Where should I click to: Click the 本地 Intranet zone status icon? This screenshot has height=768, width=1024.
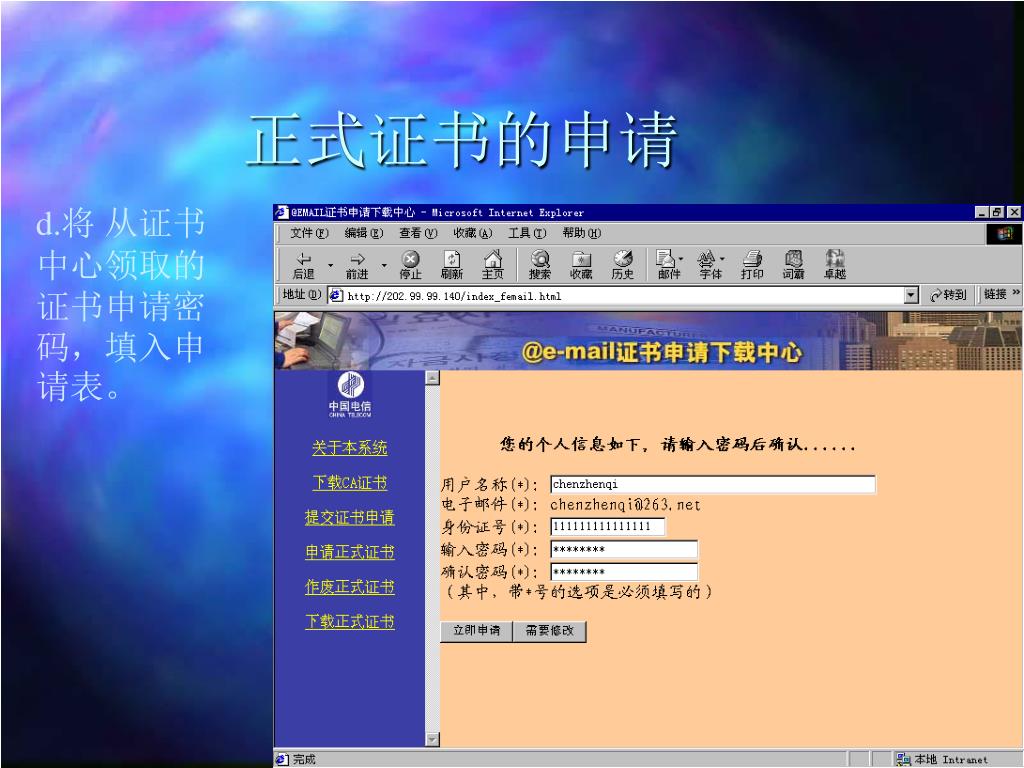pos(903,760)
